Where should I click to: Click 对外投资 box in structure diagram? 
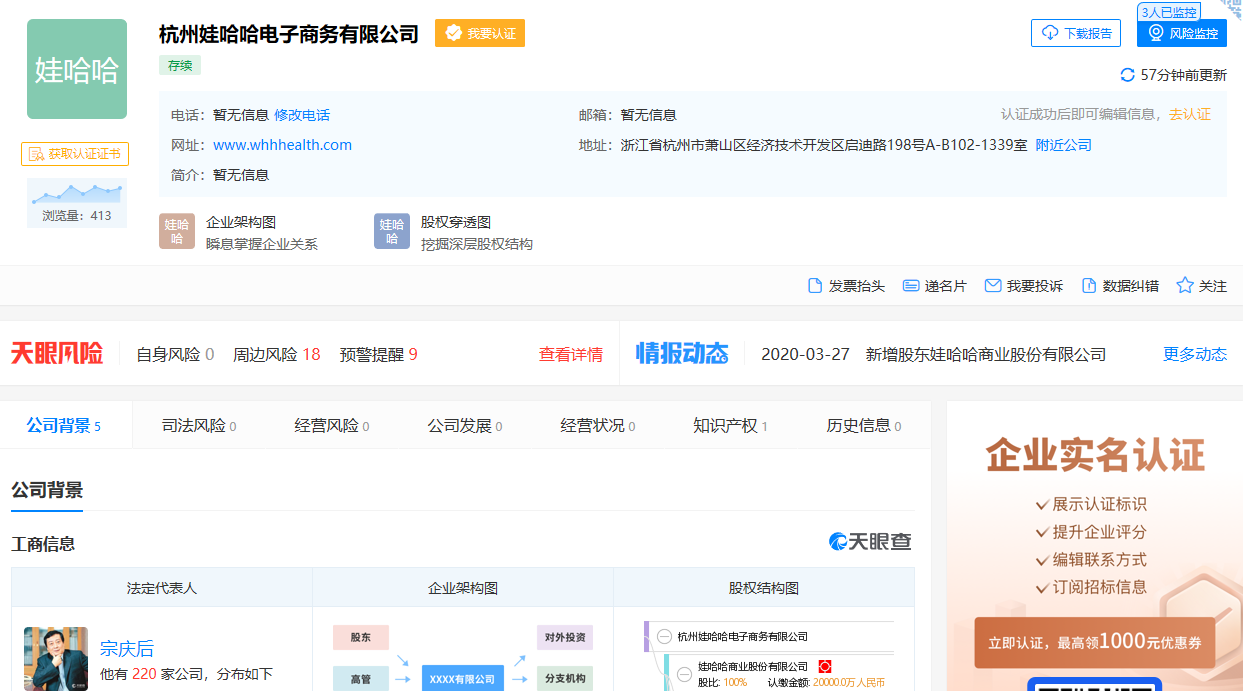[x=565, y=637]
